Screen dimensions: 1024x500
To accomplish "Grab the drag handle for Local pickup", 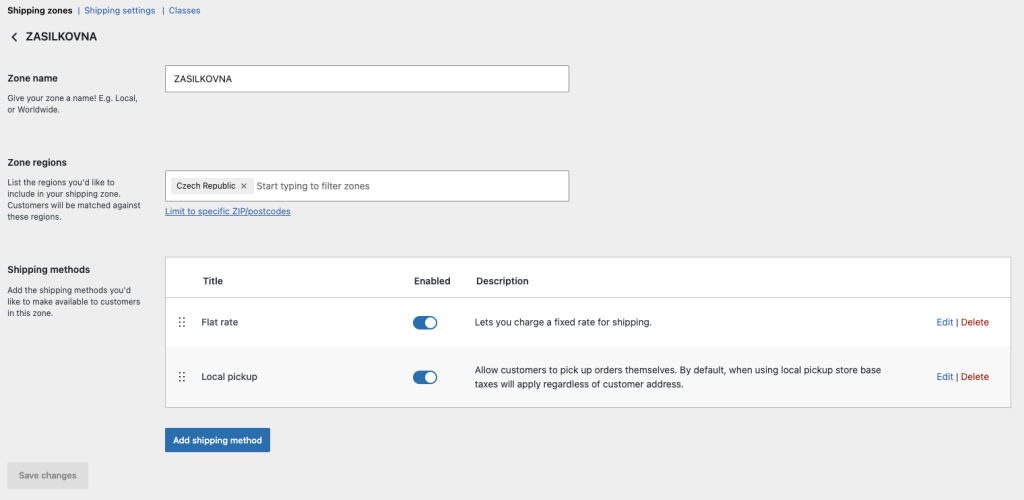I will pyautogui.click(x=182, y=377).
